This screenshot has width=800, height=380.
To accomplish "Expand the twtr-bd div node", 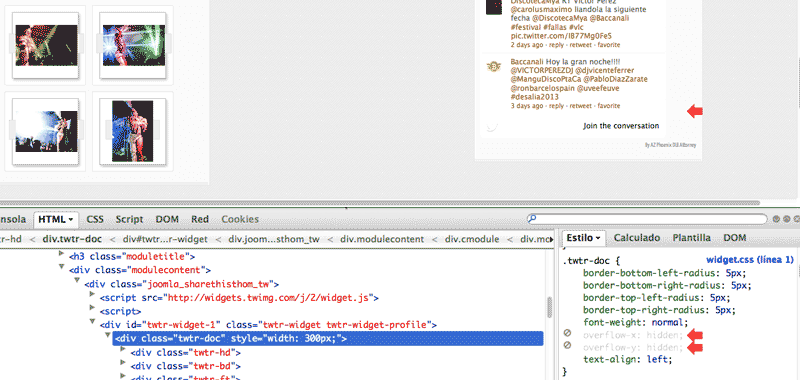I will click(123, 363).
